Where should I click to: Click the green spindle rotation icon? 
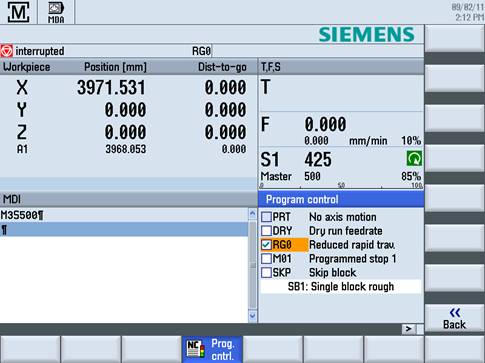click(414, 158)
